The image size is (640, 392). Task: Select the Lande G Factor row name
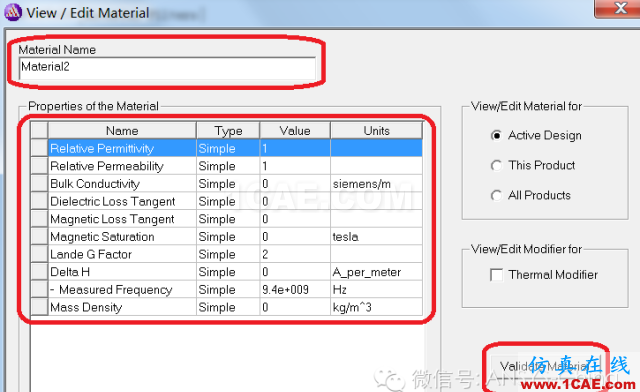pyautogui.click(x=122, y=254)
